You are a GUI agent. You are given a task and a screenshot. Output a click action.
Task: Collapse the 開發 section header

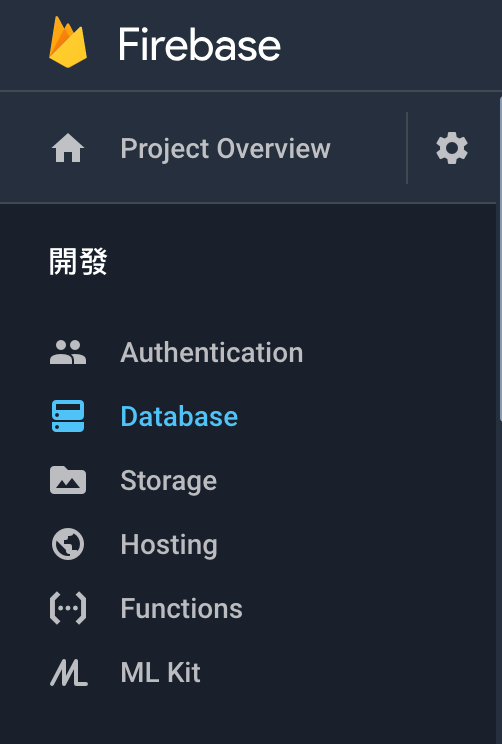coord(78,261)
